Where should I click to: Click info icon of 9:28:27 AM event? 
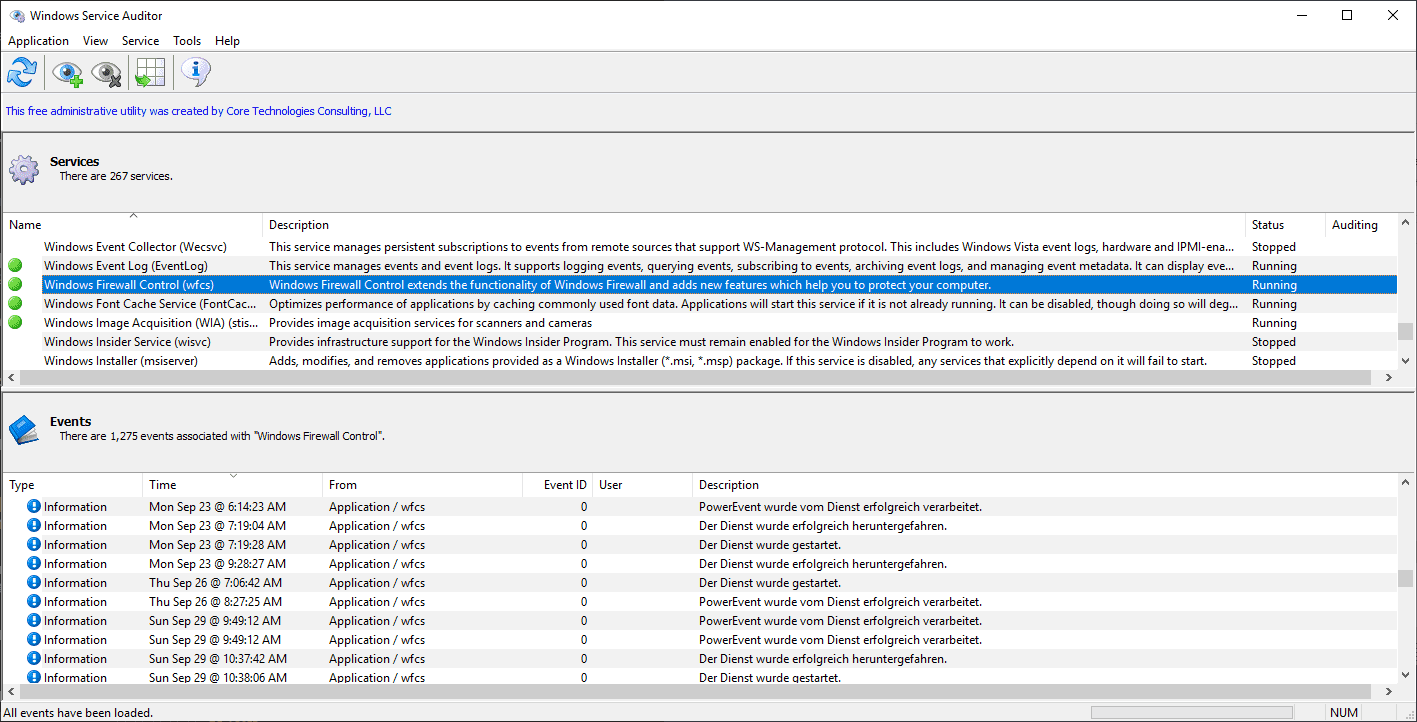(x=34, y=564)
